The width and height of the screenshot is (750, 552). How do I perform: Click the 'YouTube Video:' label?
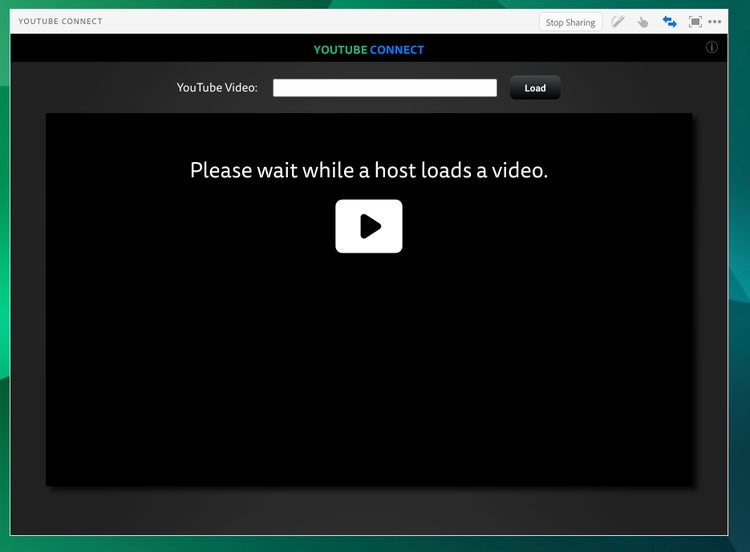217,88
